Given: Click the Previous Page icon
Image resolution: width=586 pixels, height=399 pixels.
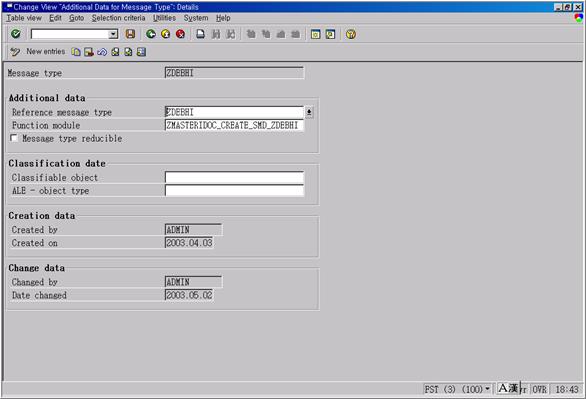Looking at the screenshot, I should tap(266, 34).
